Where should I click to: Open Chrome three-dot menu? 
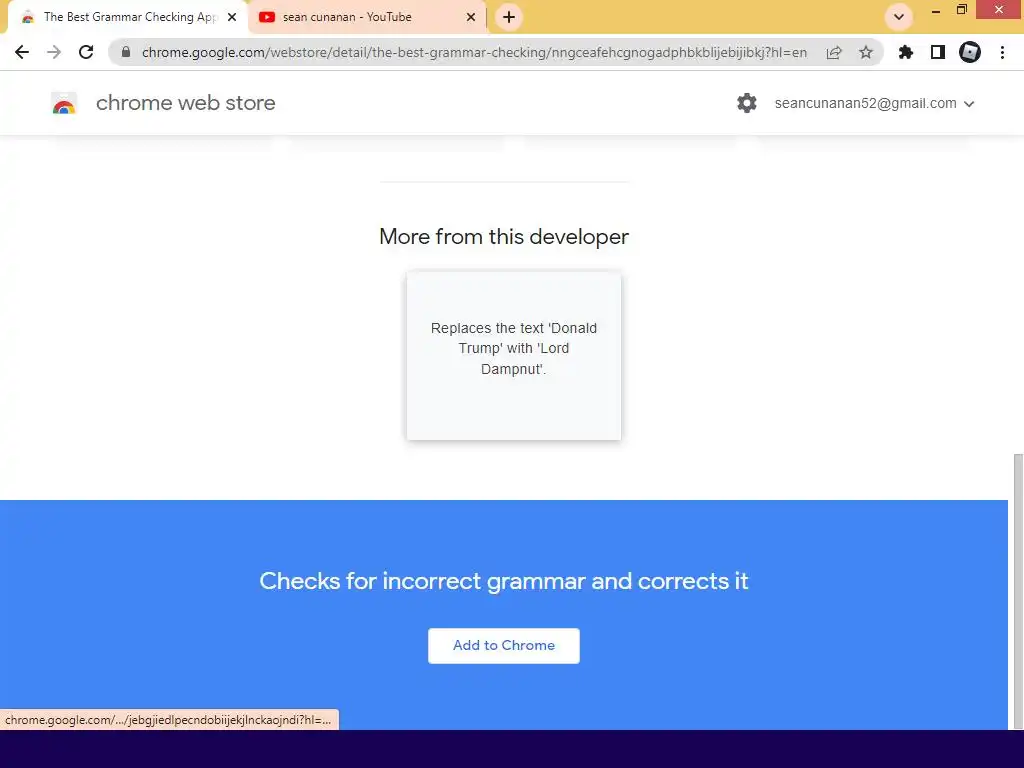[x=1002, y=52]
